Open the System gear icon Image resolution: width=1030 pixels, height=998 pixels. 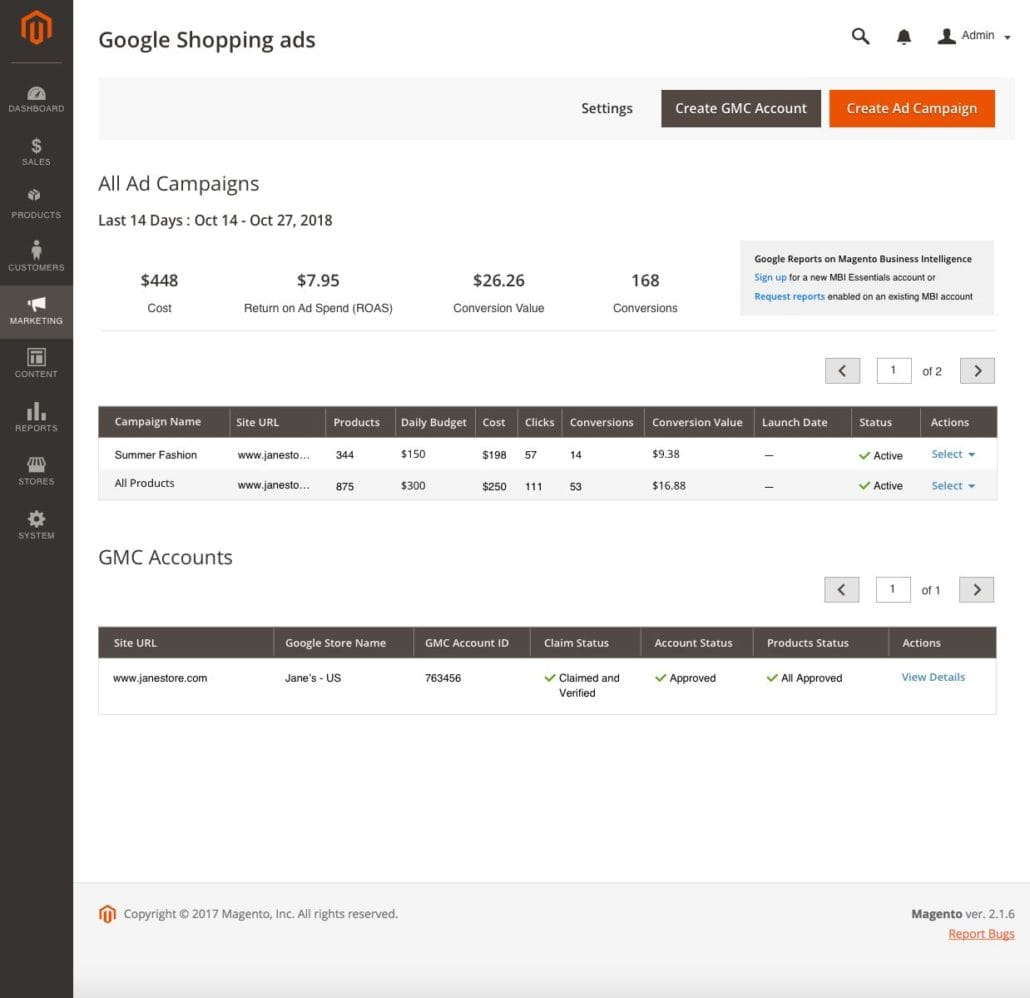(36, 519)
